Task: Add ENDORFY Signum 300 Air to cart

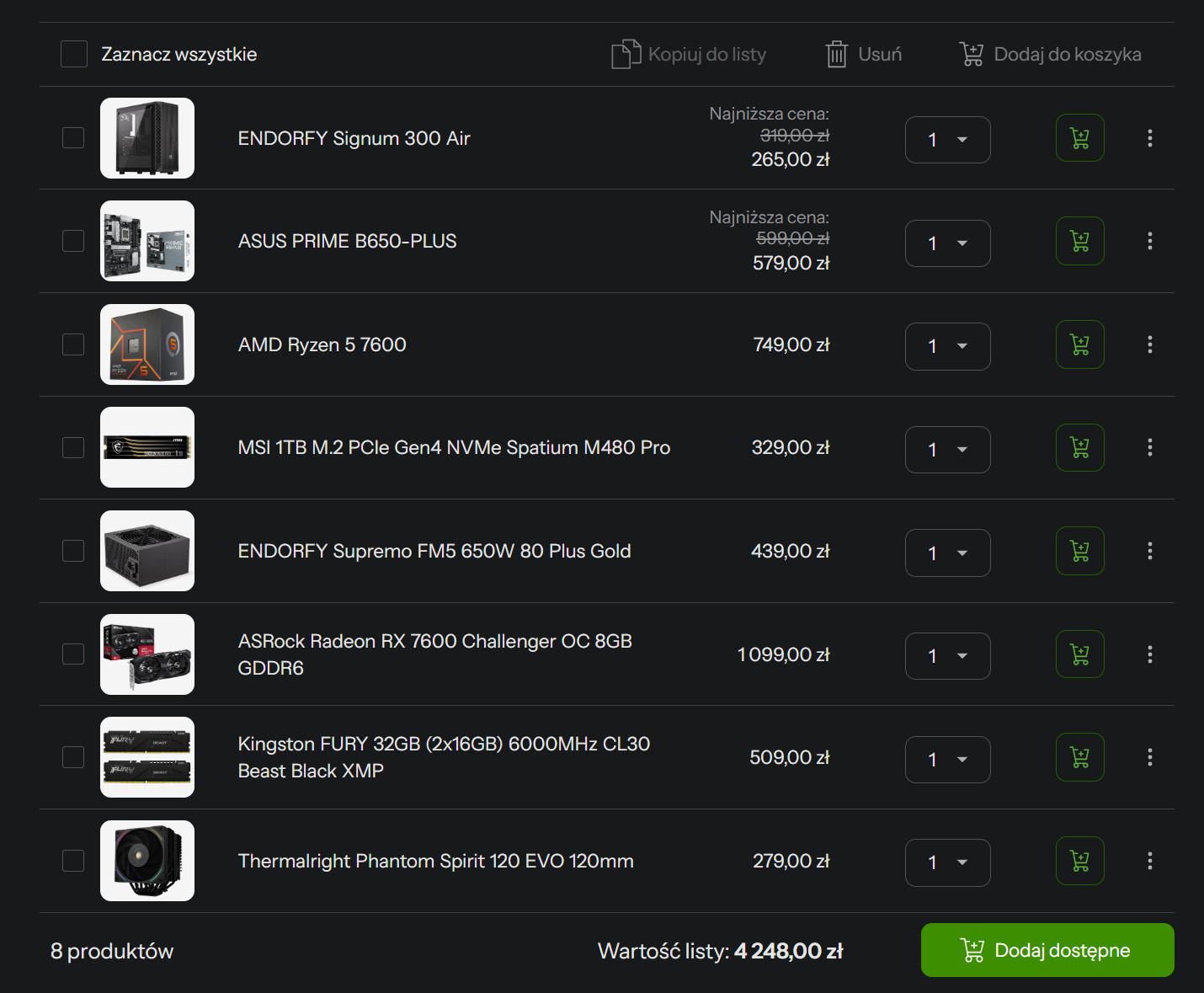Action: (x=1079, y=138)
